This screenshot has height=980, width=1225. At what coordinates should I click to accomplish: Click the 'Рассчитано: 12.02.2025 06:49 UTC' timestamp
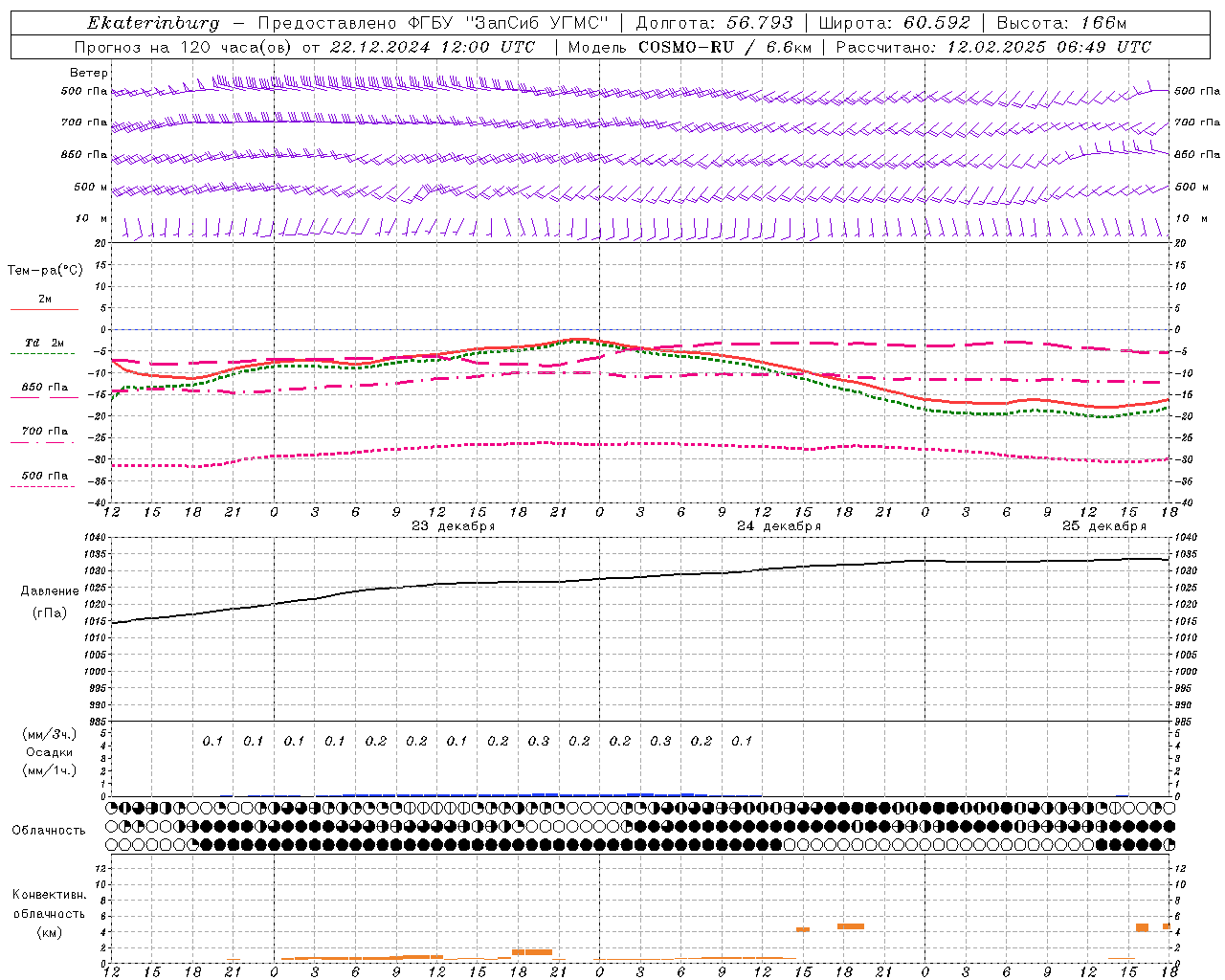993,47
